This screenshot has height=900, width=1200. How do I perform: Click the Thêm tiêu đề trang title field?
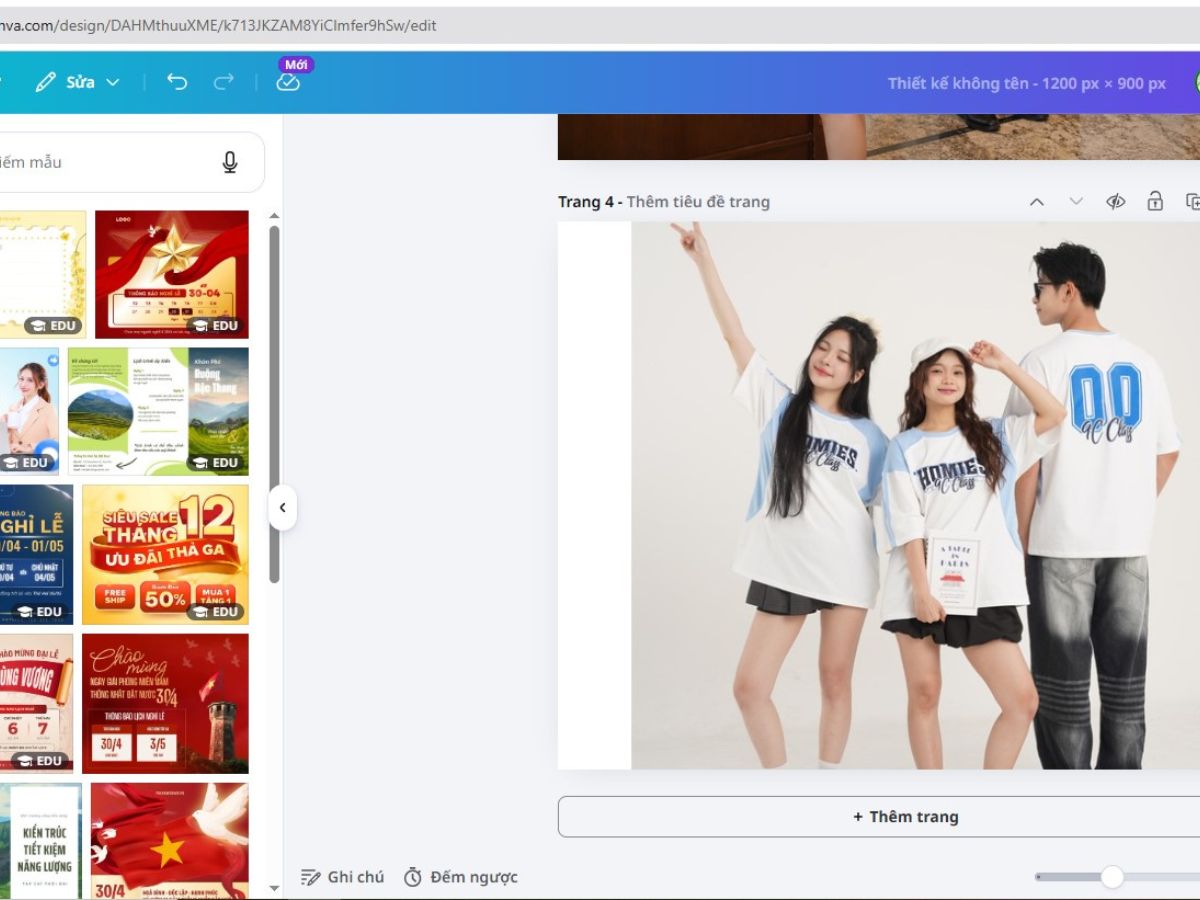click(698, 202)
